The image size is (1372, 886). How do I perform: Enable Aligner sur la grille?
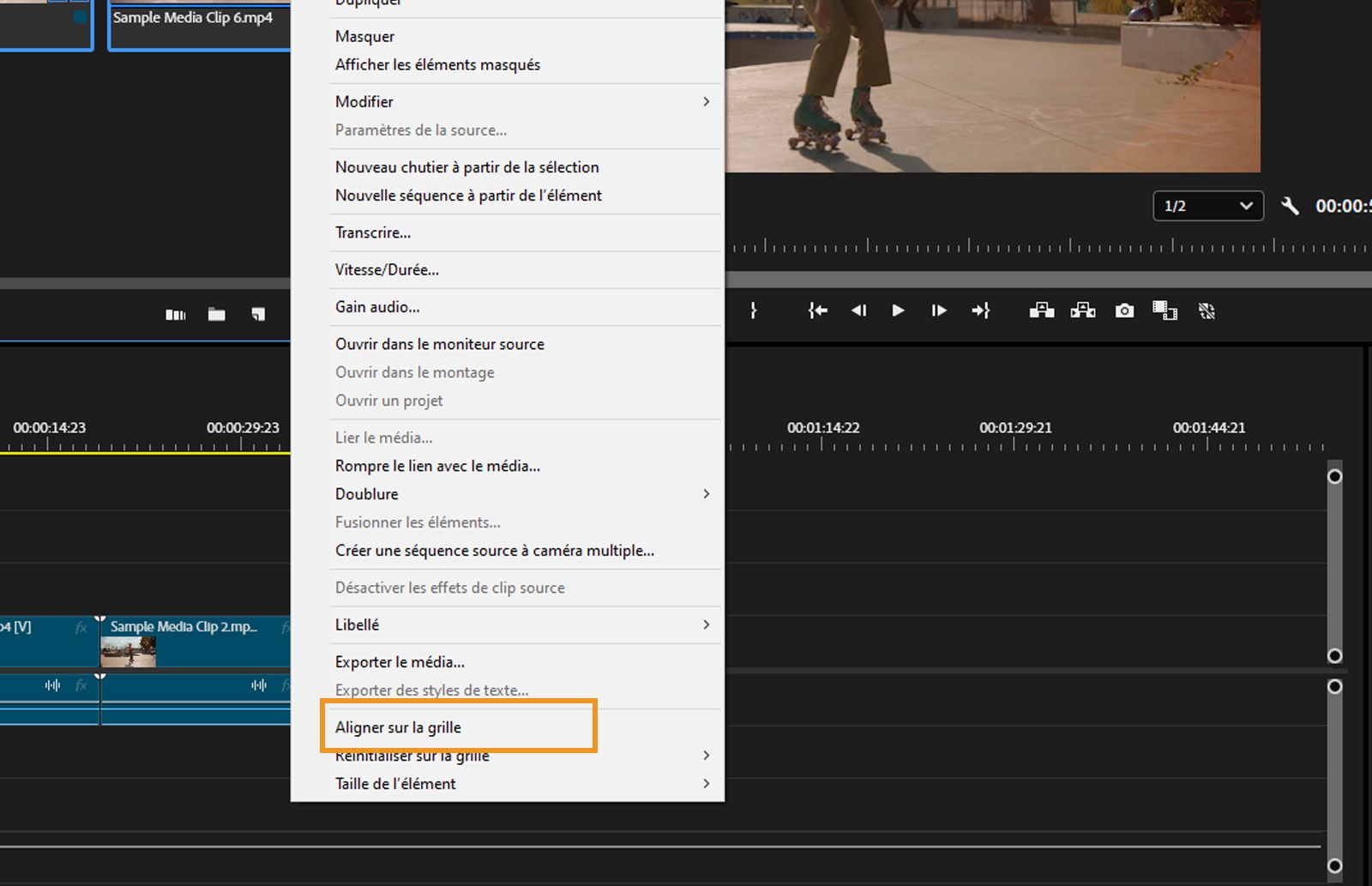(x=396, y=726)
